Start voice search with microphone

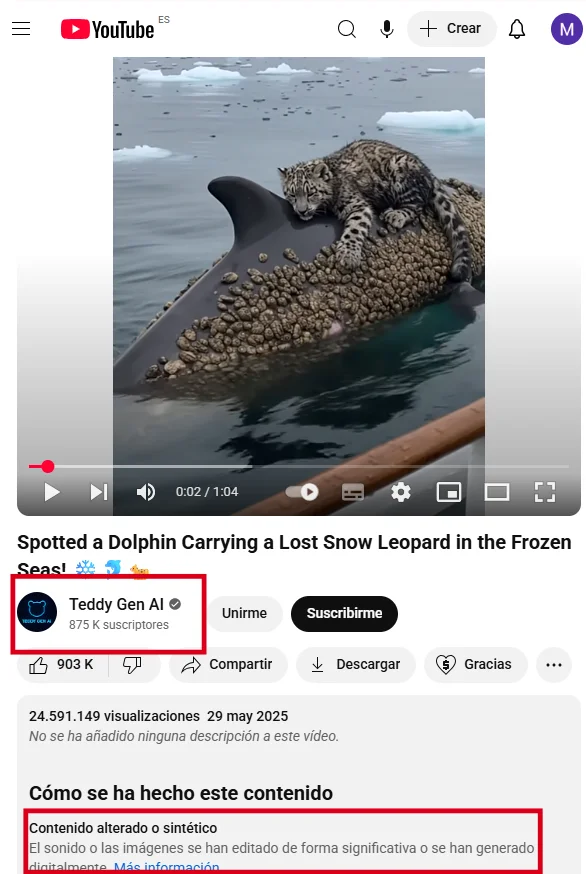click(x=387, y=28)
